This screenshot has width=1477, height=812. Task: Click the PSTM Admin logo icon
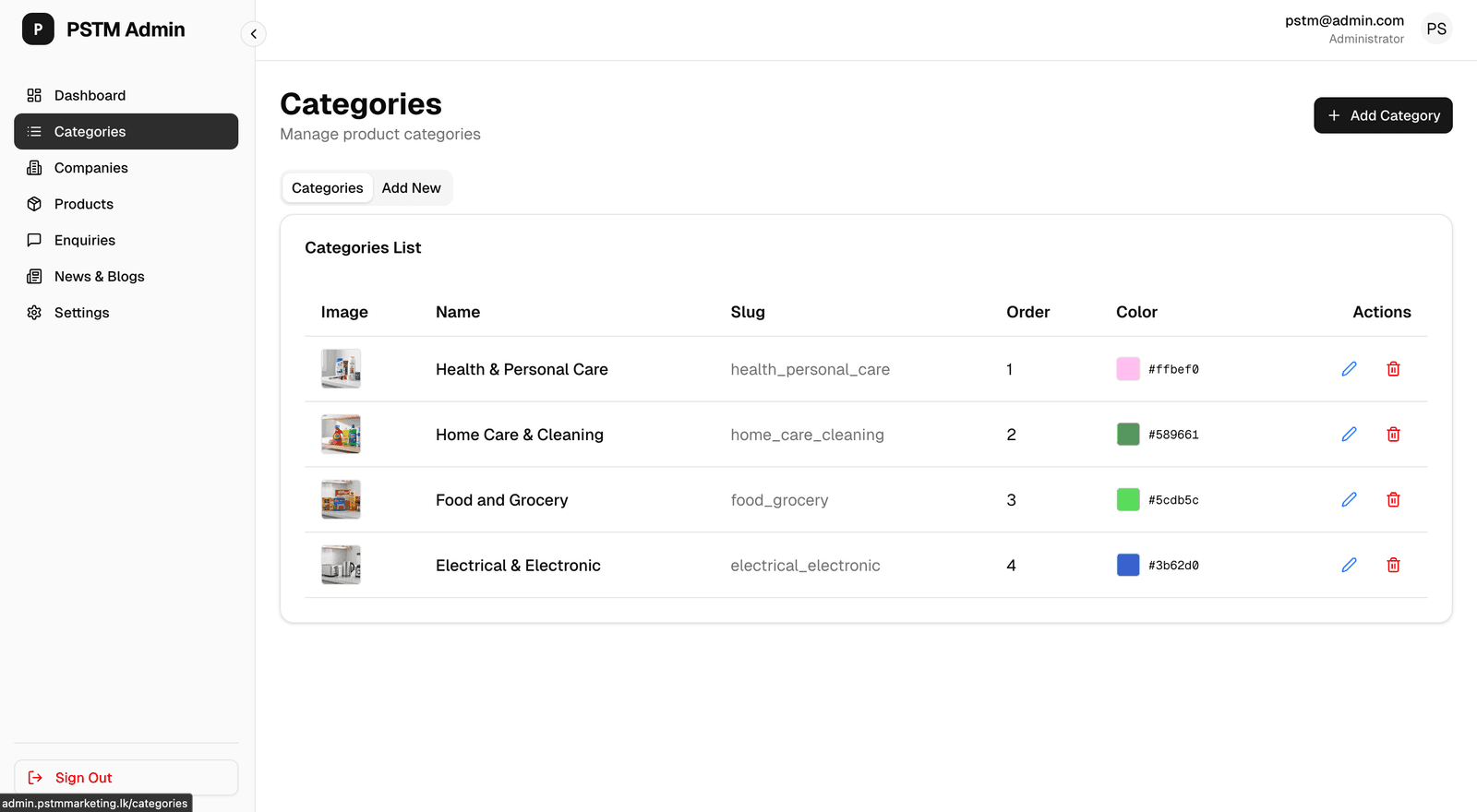point(38,30)
